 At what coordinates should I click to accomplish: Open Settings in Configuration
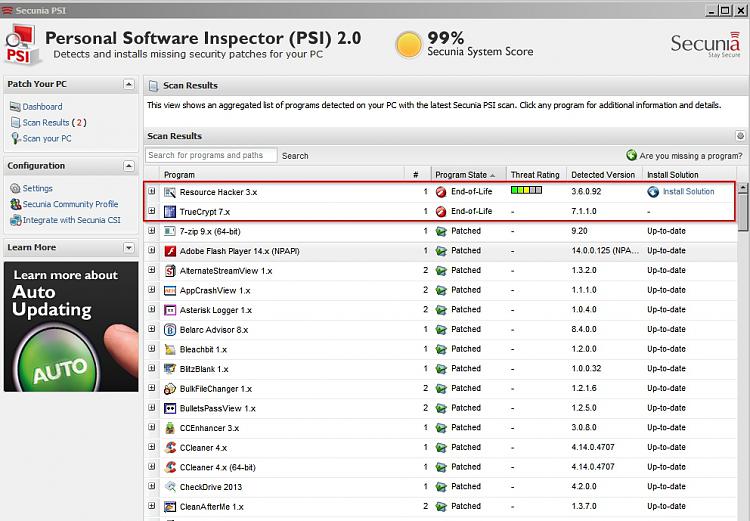tap(37, 188)
